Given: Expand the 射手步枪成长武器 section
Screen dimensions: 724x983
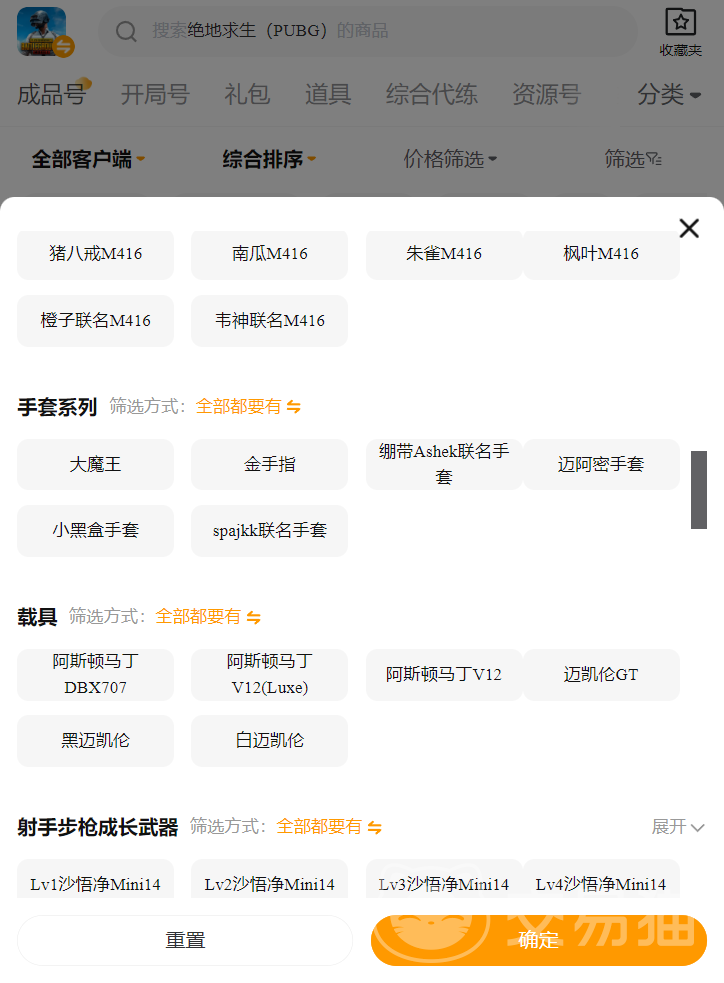Looking at the screenshot, I should coord(678,827).
